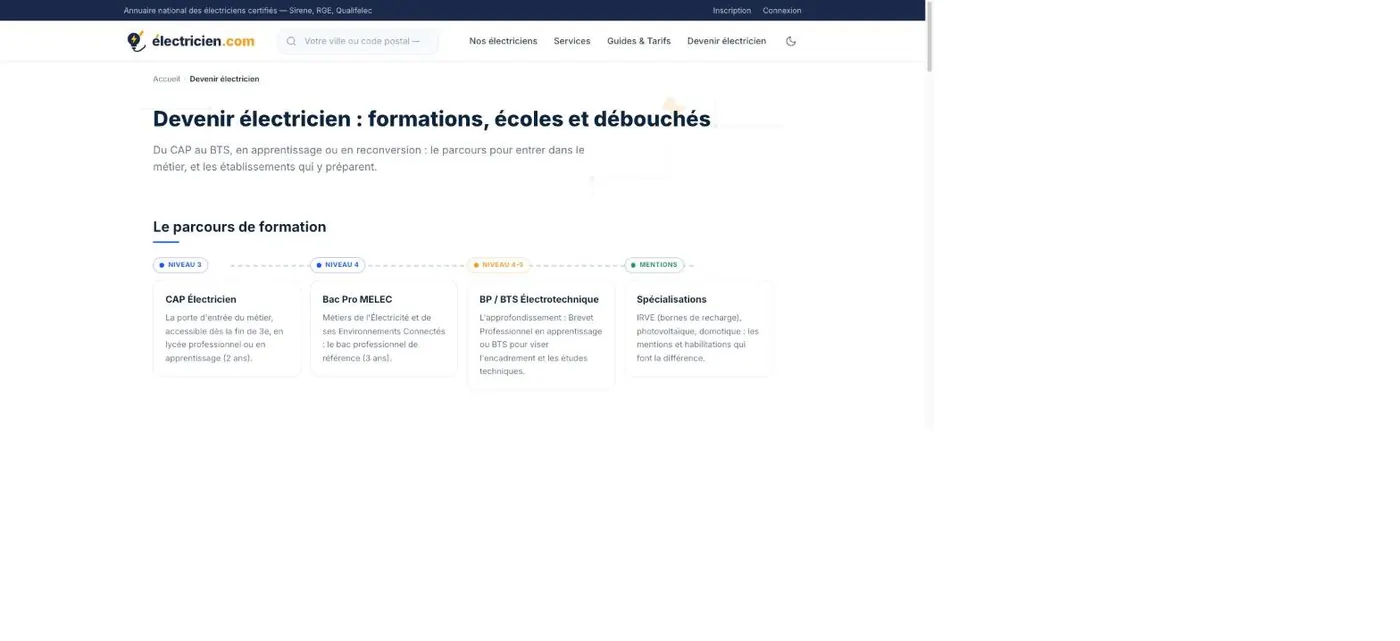Image resolution: width=1400 pixels, height=641 pixels.
Task: Click the main page title heading
Action: point(432,119)
